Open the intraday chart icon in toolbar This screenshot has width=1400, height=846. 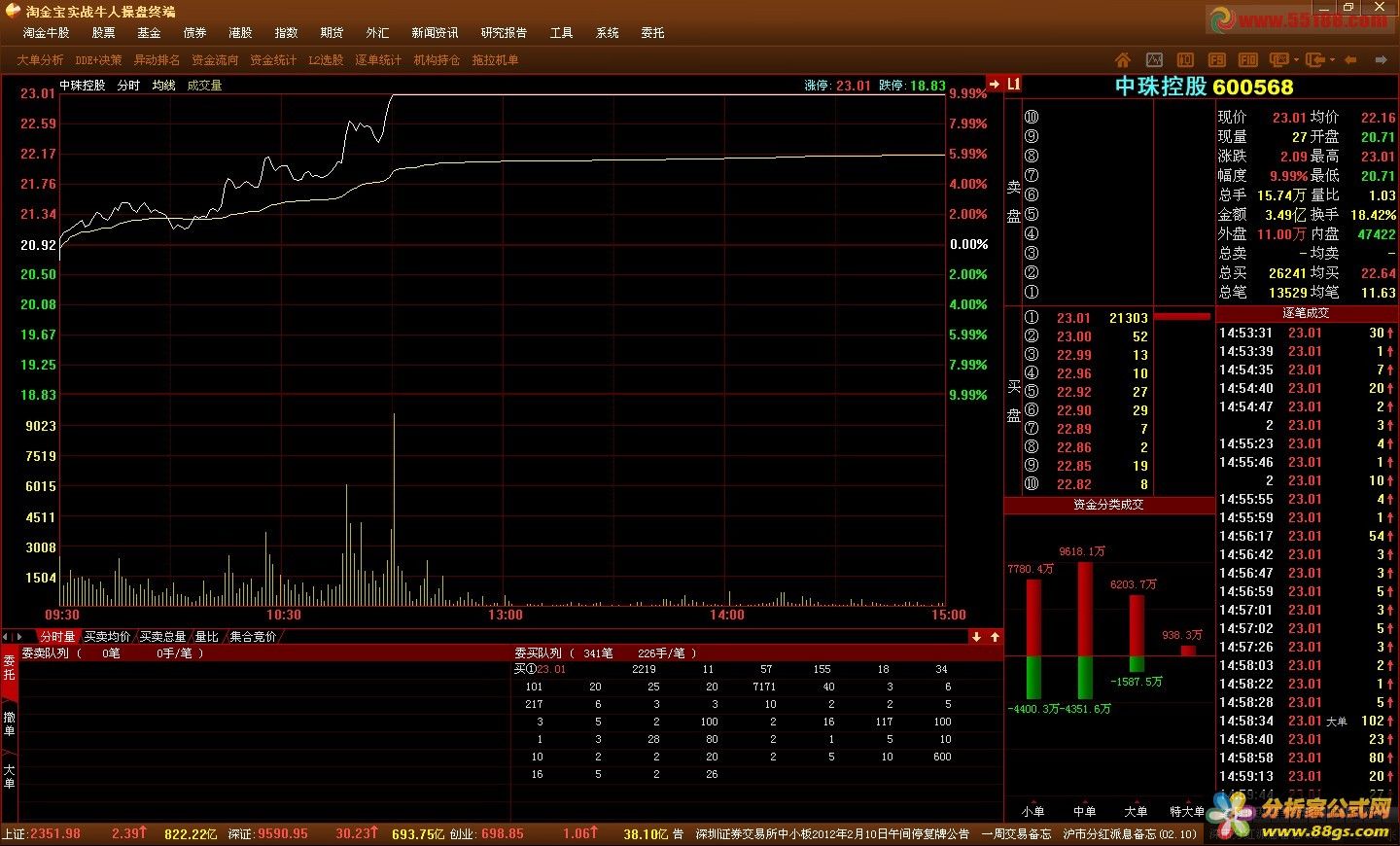coord(1154,60)
